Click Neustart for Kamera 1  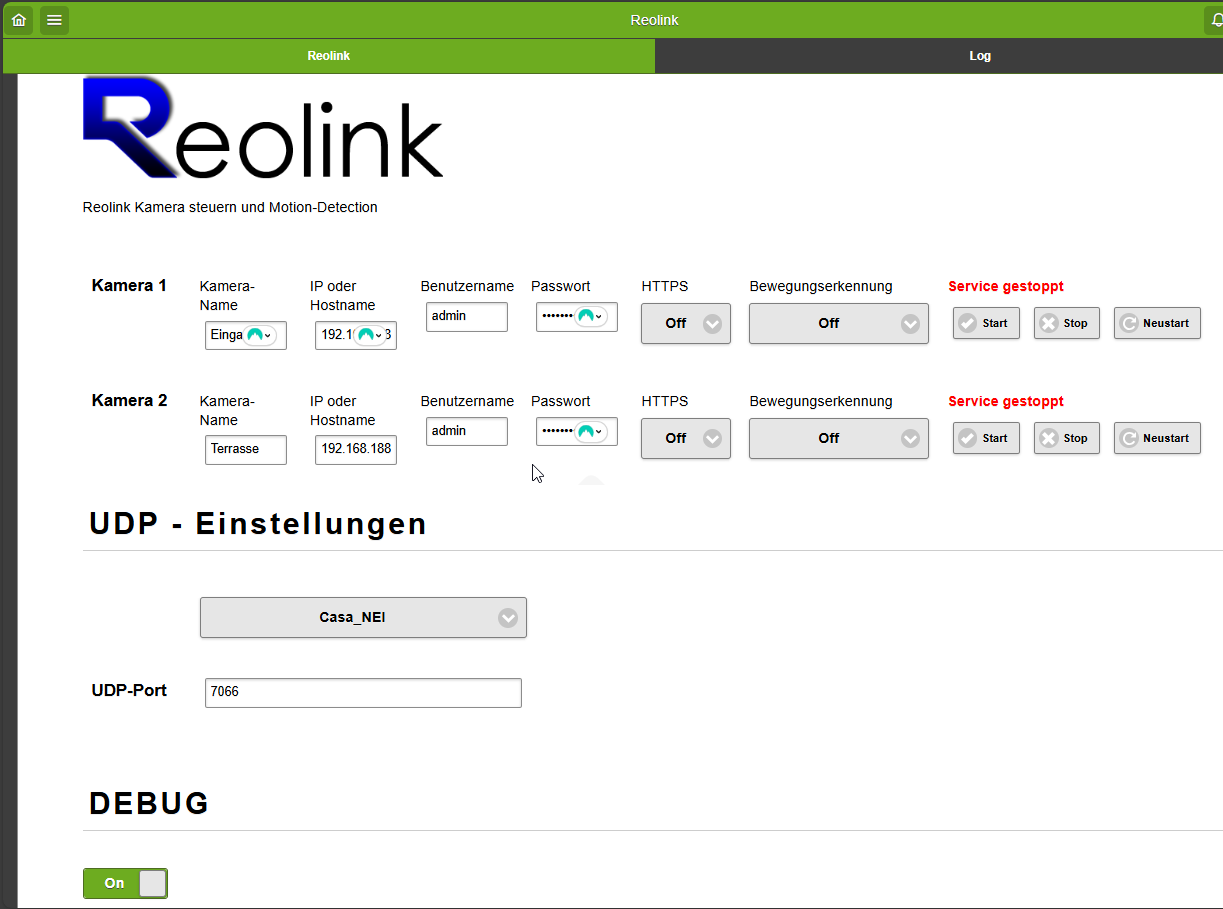pos(1157,323)
